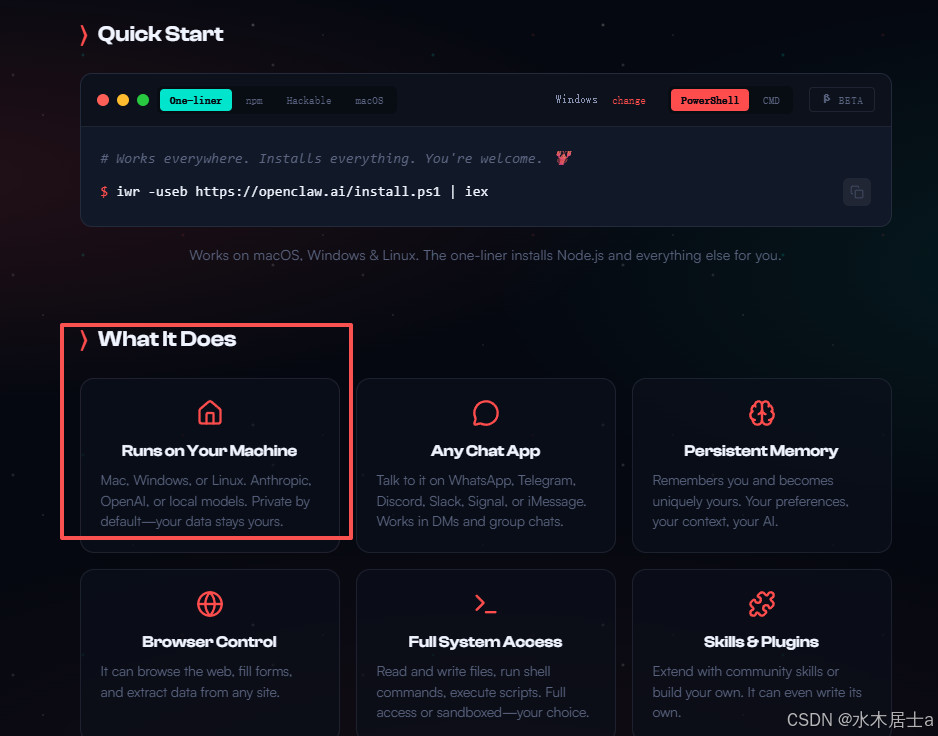The image size is (938, 736).
Task: Click the 'Remembers you and becomes' description
Action: pos(751,501)
